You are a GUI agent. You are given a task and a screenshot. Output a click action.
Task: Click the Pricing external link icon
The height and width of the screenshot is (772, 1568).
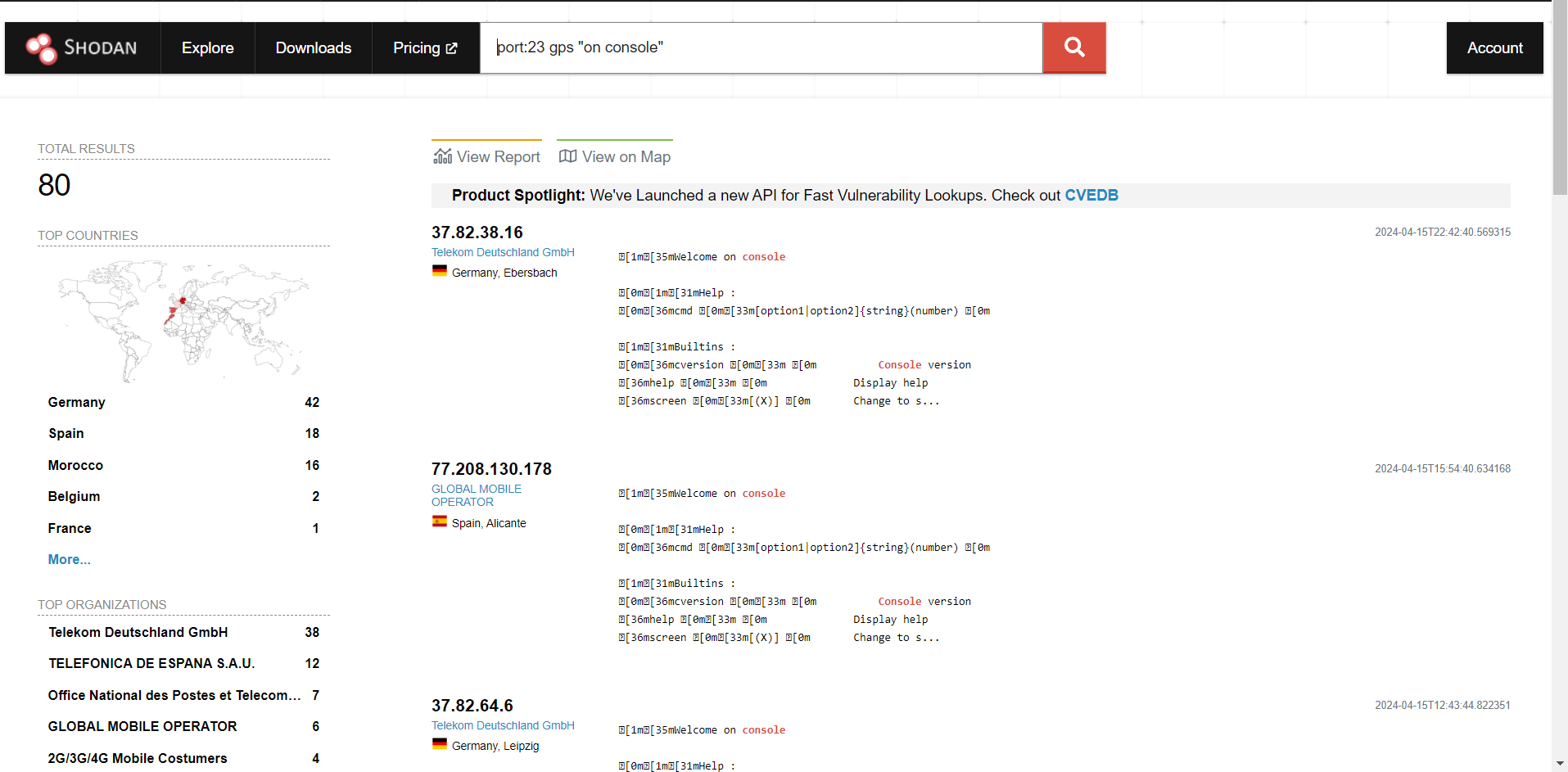coord(451,48)
